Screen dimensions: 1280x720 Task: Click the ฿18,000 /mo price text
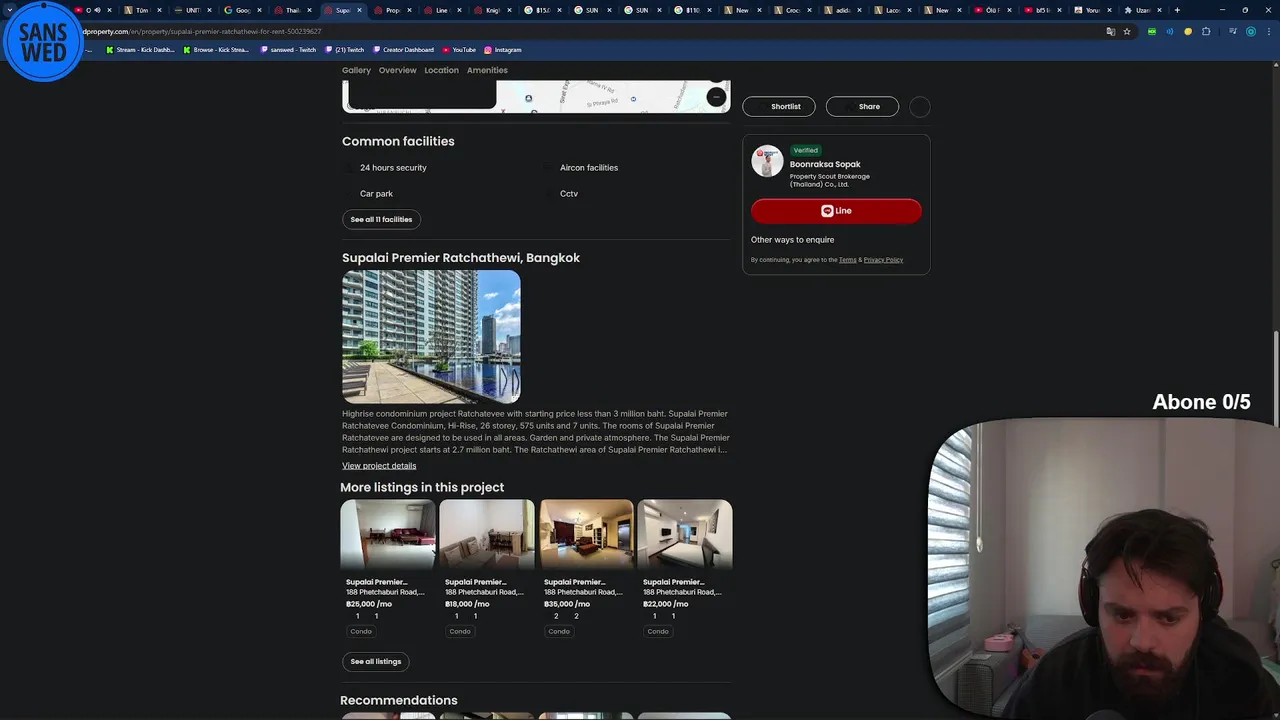coord(467,604)
